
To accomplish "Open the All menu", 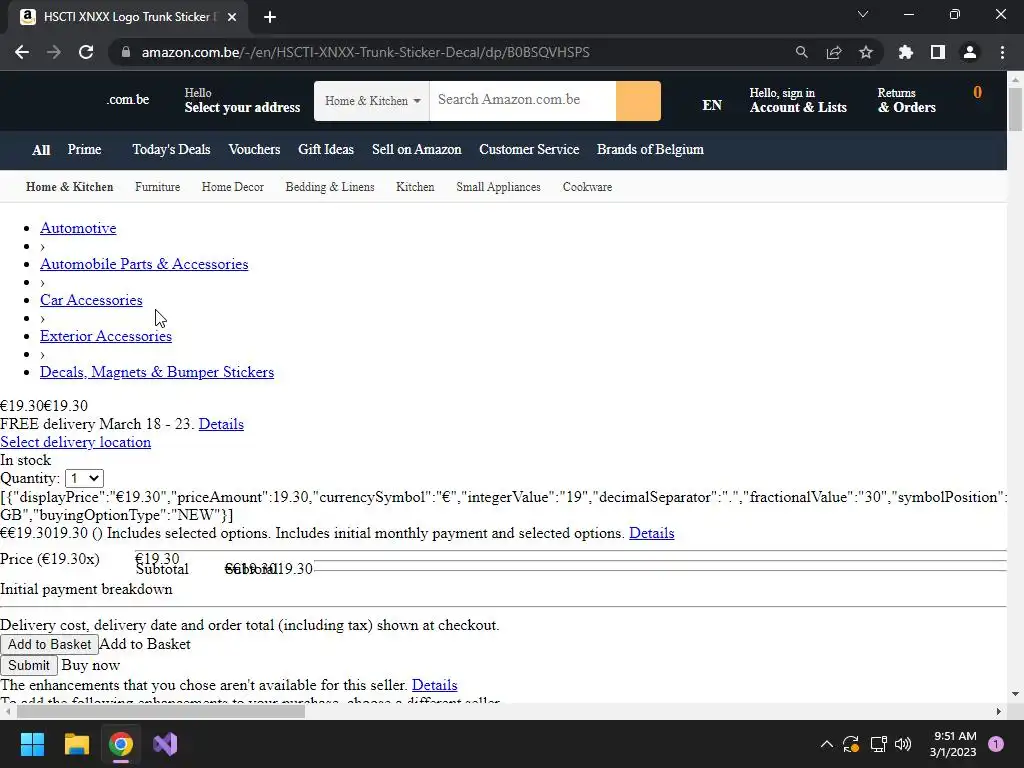I will (41, 150).
